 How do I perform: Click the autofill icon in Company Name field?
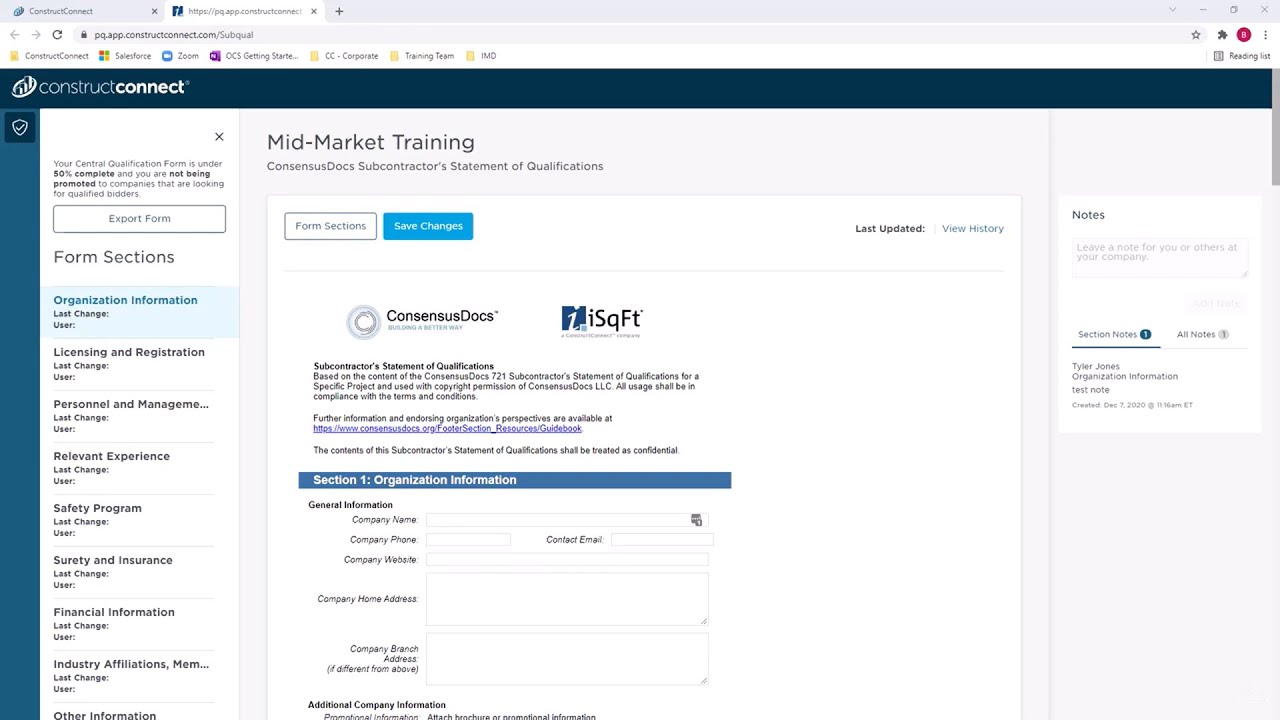(697, 520)
